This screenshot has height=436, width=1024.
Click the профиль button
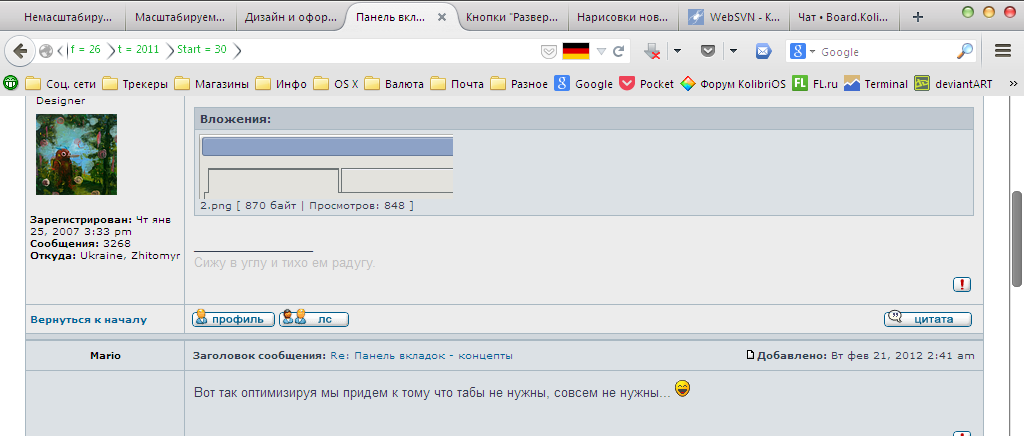pos(234,319)
